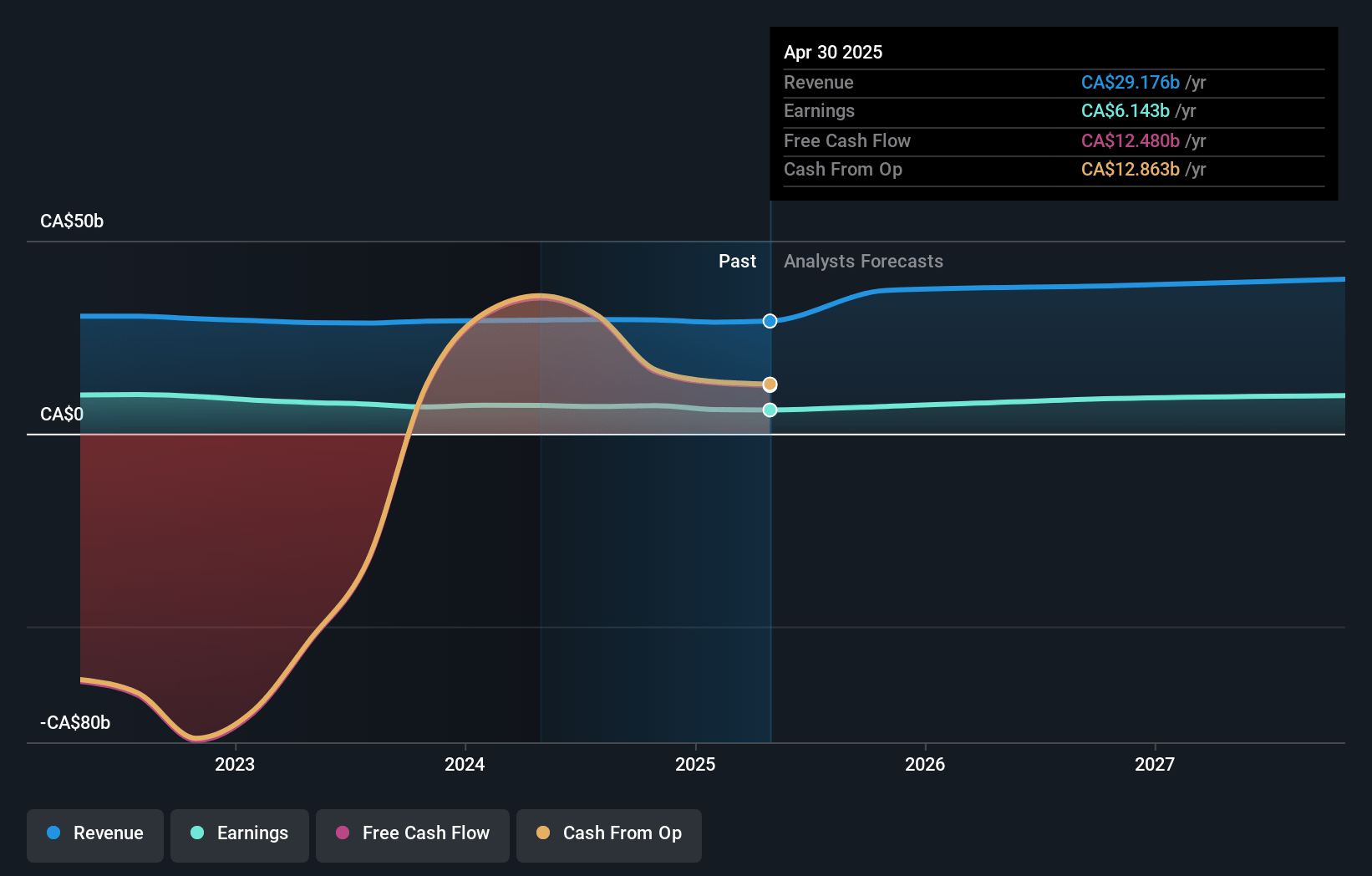The height and width of the screenshot is (876, 1372).
Task: Toggle the Cash From Op legend button
Action: [x=609, y=835]
